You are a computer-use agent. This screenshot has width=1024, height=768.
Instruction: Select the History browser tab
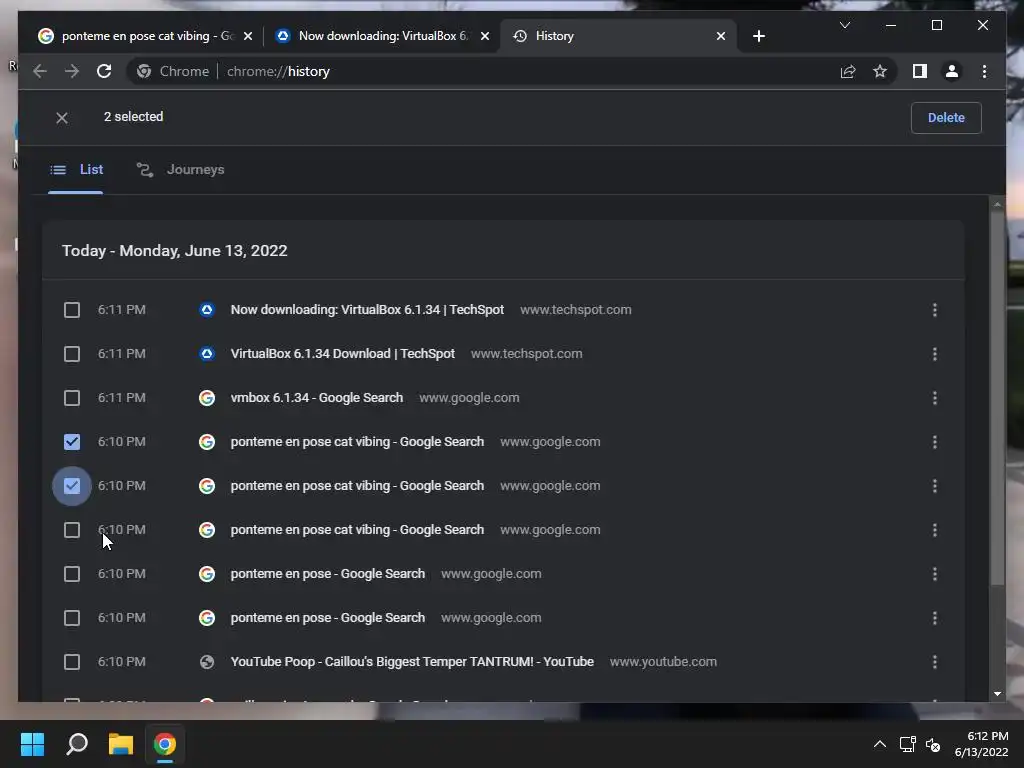[618, 36]
